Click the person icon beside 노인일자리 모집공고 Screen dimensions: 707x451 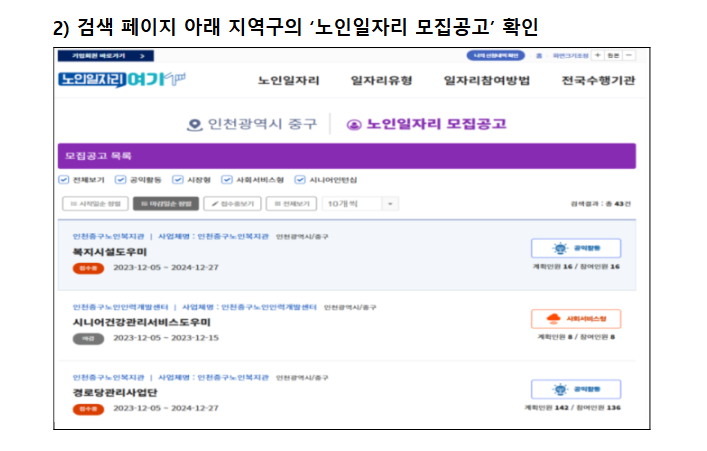pyautogui.click(x=354, y=124)
